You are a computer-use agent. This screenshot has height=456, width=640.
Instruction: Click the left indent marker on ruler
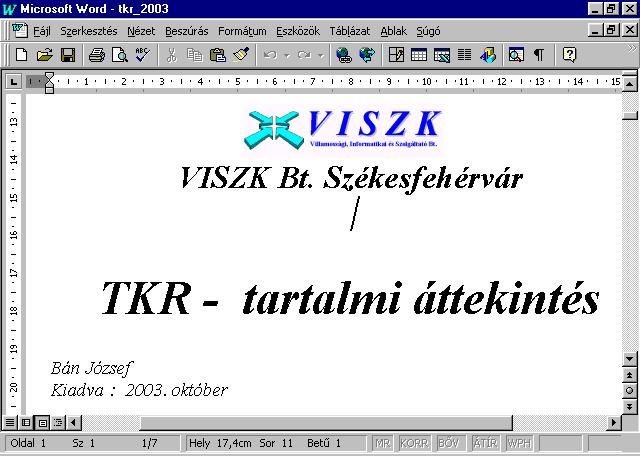point(49,89)
